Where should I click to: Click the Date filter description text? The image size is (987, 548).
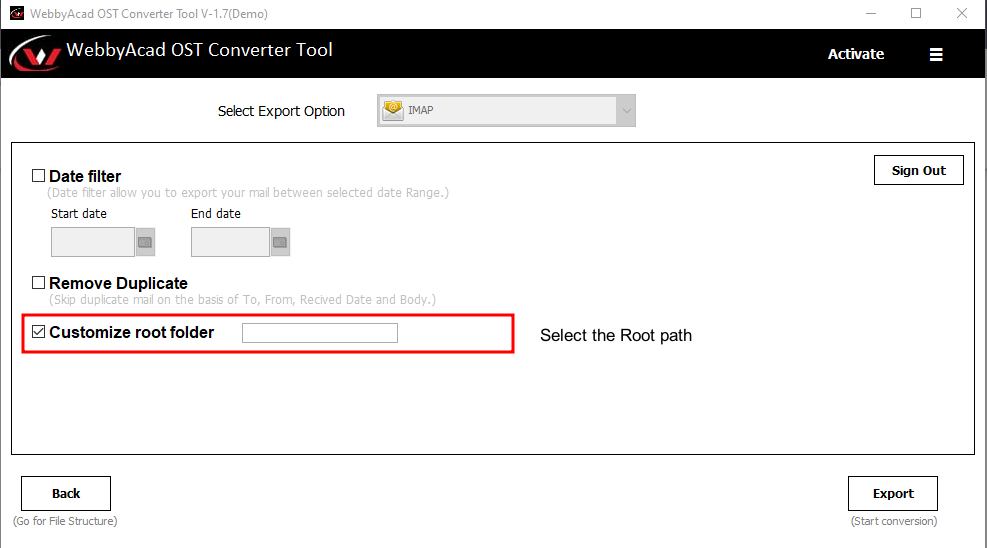pos(248,193)
